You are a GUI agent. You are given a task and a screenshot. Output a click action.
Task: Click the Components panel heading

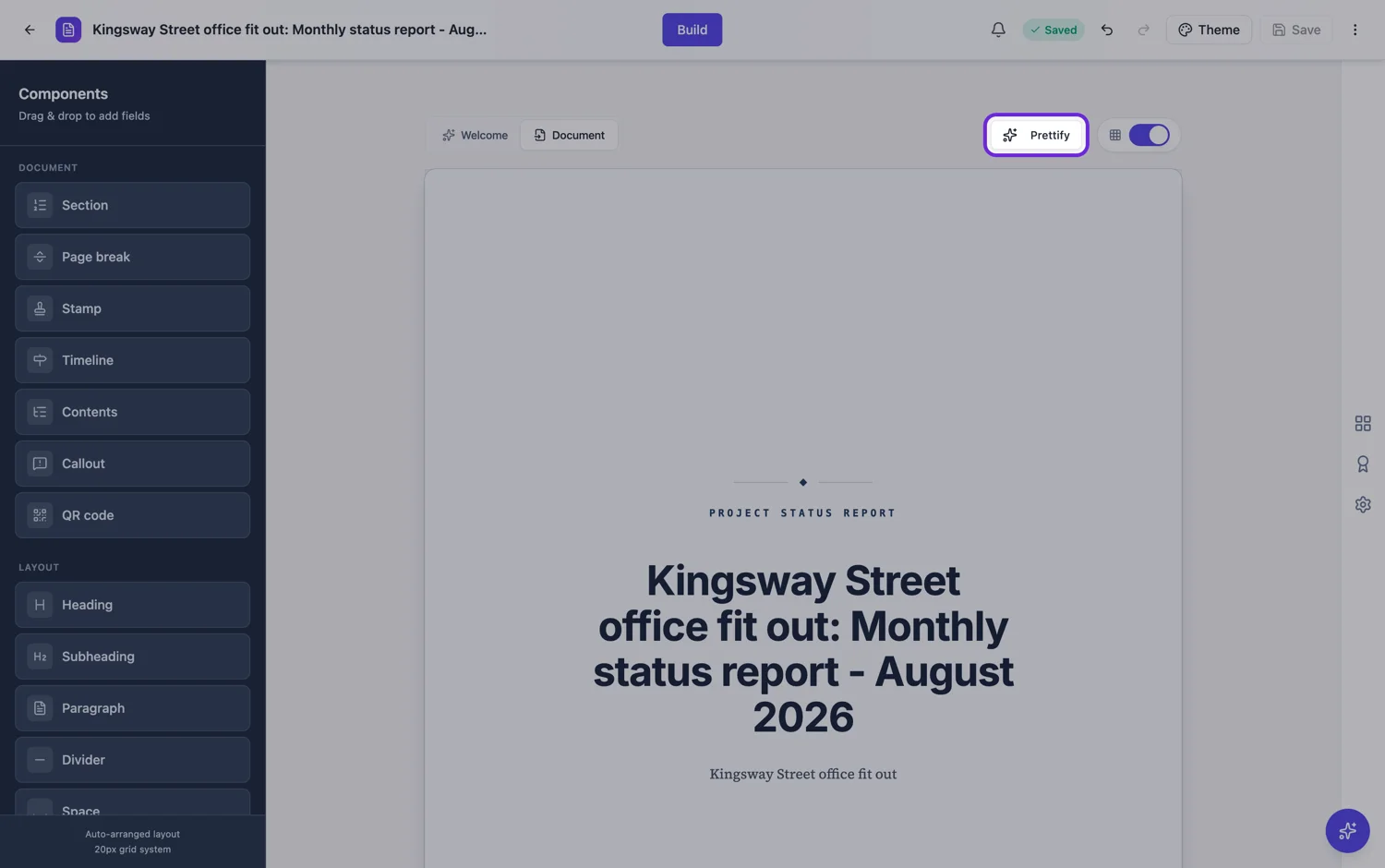point(63,93)
